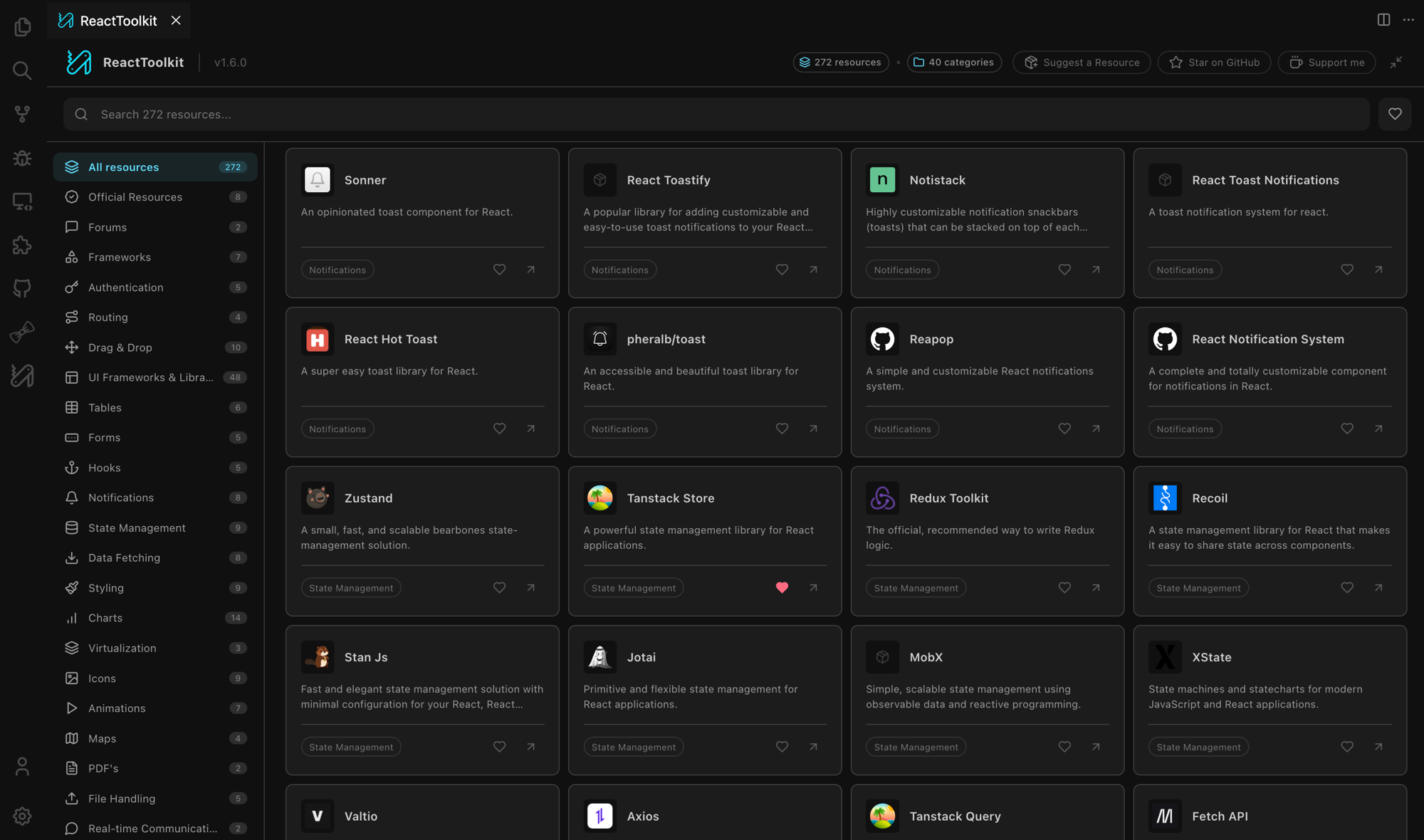Open Search in the activity bar
The width and height of the screenshot is (1424, 840).
[x=22, y=70]
